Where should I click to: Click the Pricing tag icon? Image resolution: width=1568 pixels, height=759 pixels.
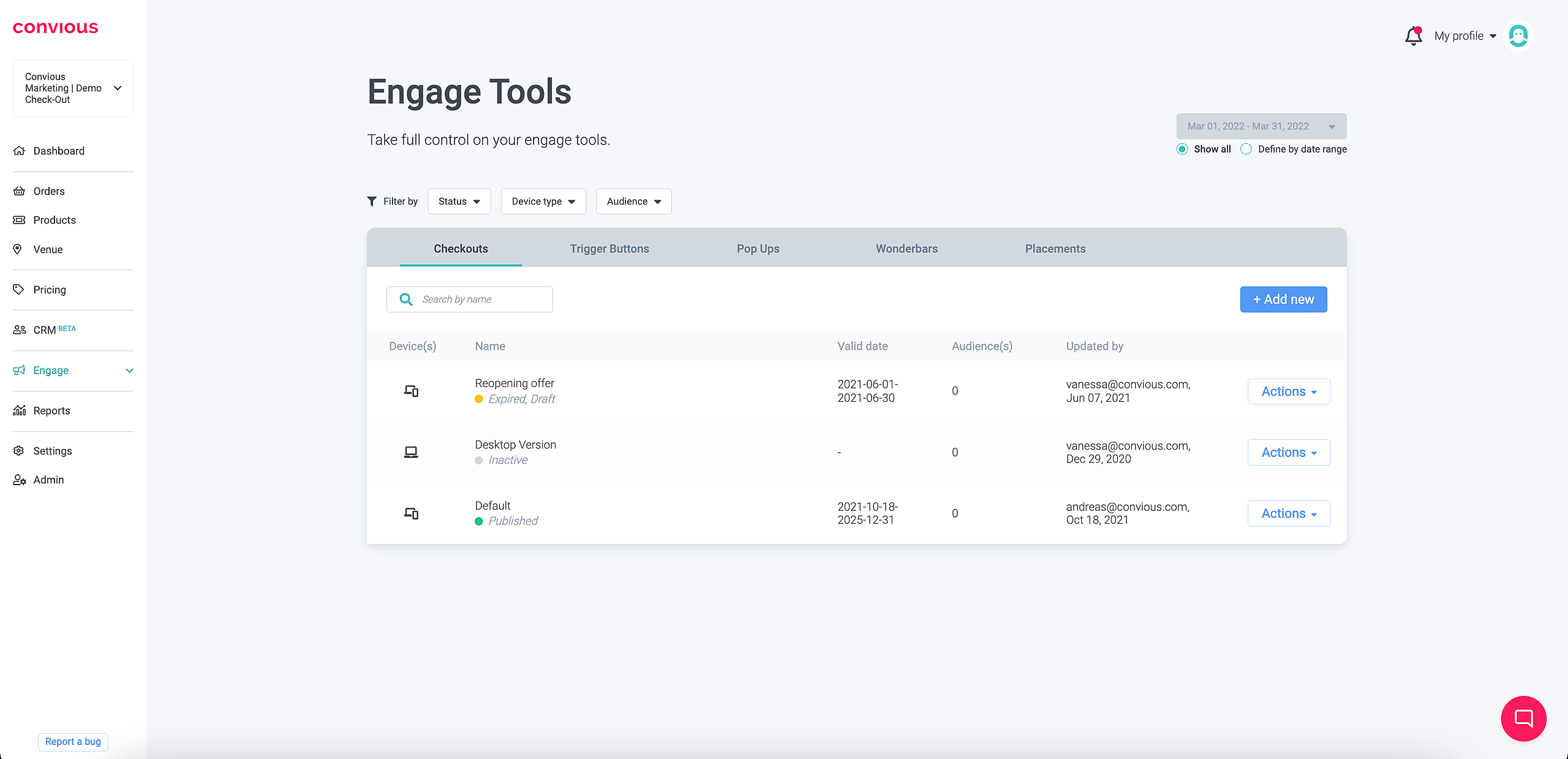(x=19, y=290)
